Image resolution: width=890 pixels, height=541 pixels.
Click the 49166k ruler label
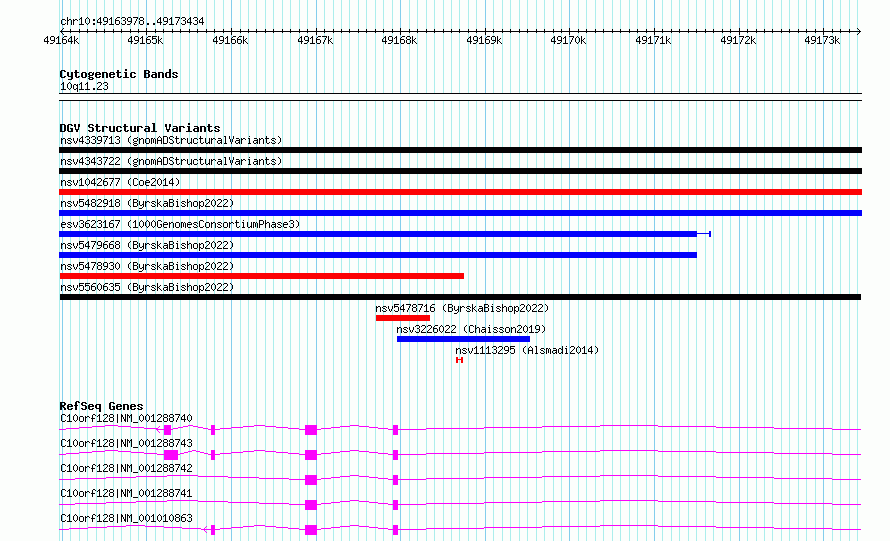(230, 40)
